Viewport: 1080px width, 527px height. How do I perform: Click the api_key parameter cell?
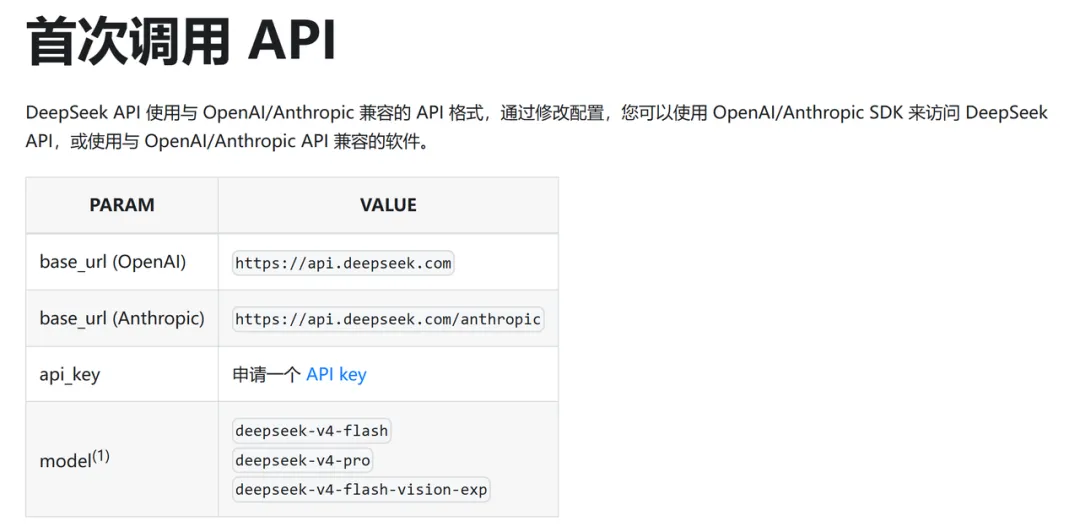click(x=122, y=374)
